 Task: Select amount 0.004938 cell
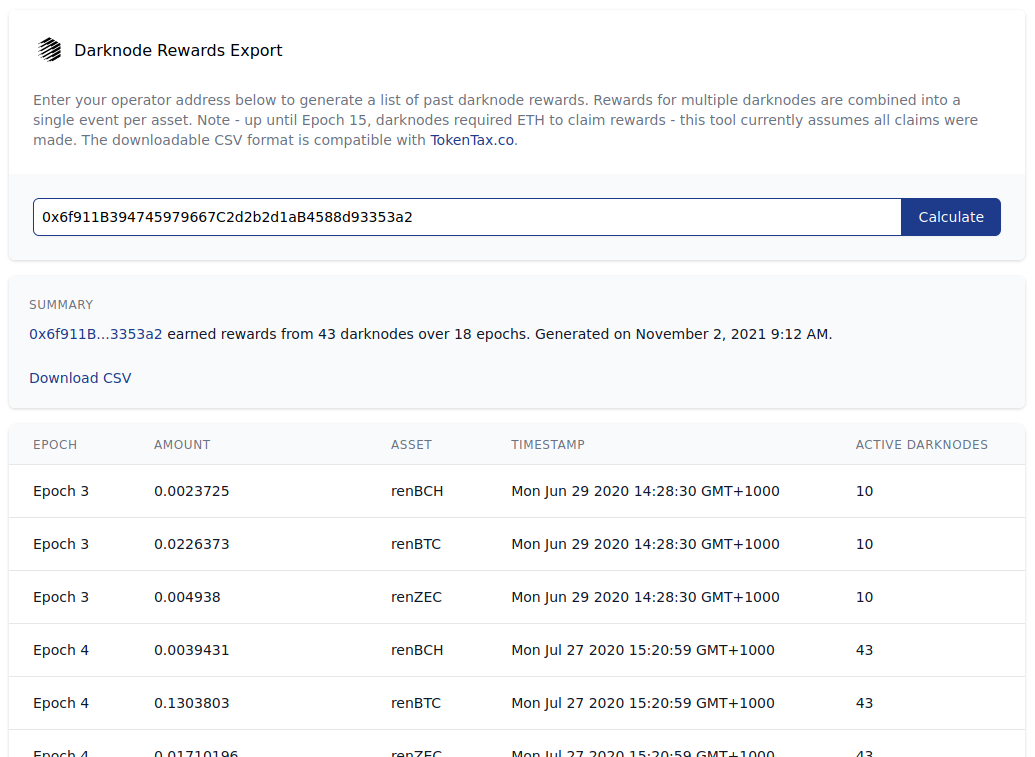click(x=187, y=597)
